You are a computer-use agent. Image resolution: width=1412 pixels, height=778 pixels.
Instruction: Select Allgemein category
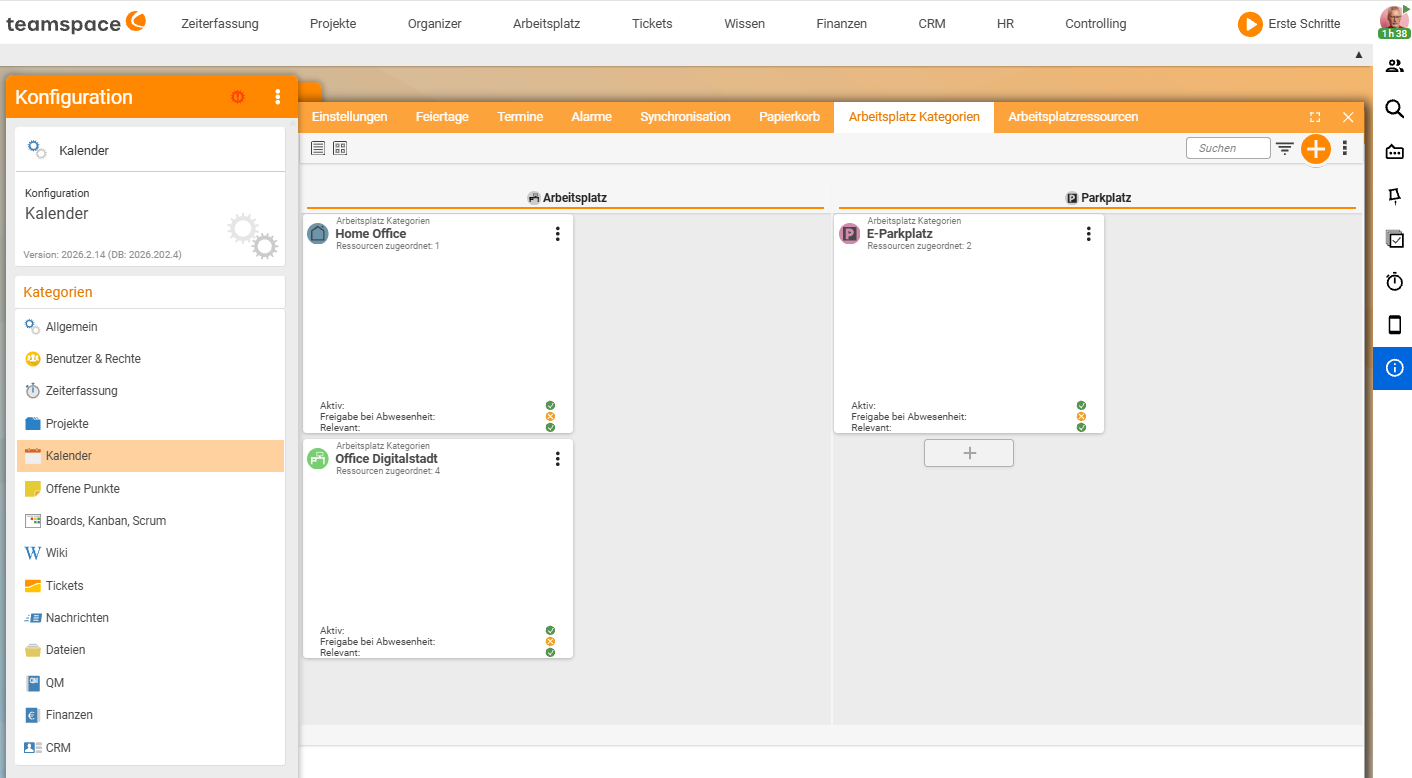151,327
